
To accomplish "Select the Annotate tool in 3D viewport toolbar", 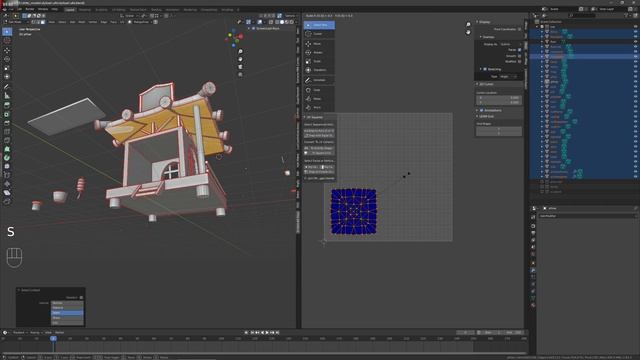I will [7, 87].
